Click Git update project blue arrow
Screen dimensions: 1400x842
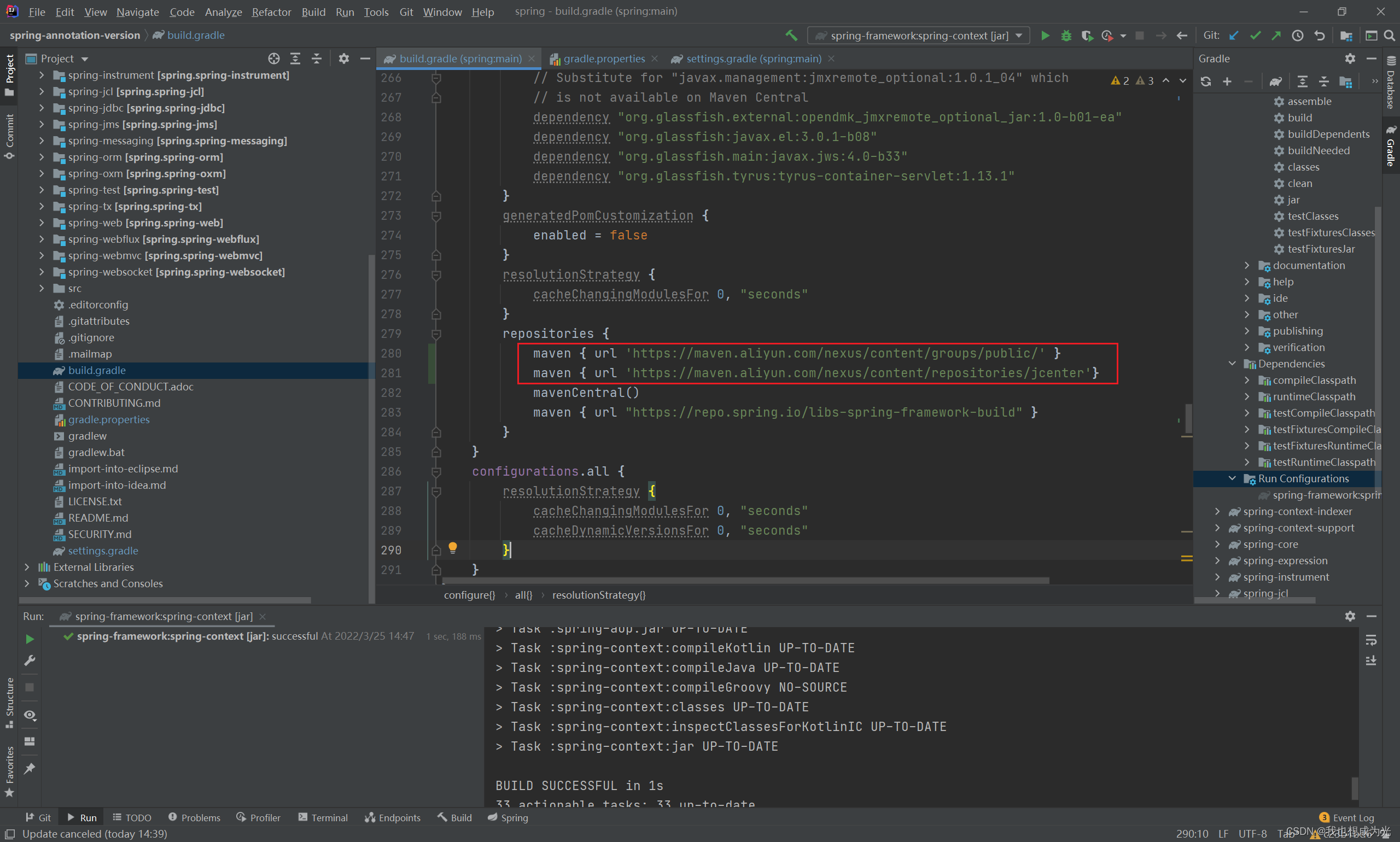pos(1234,35)
